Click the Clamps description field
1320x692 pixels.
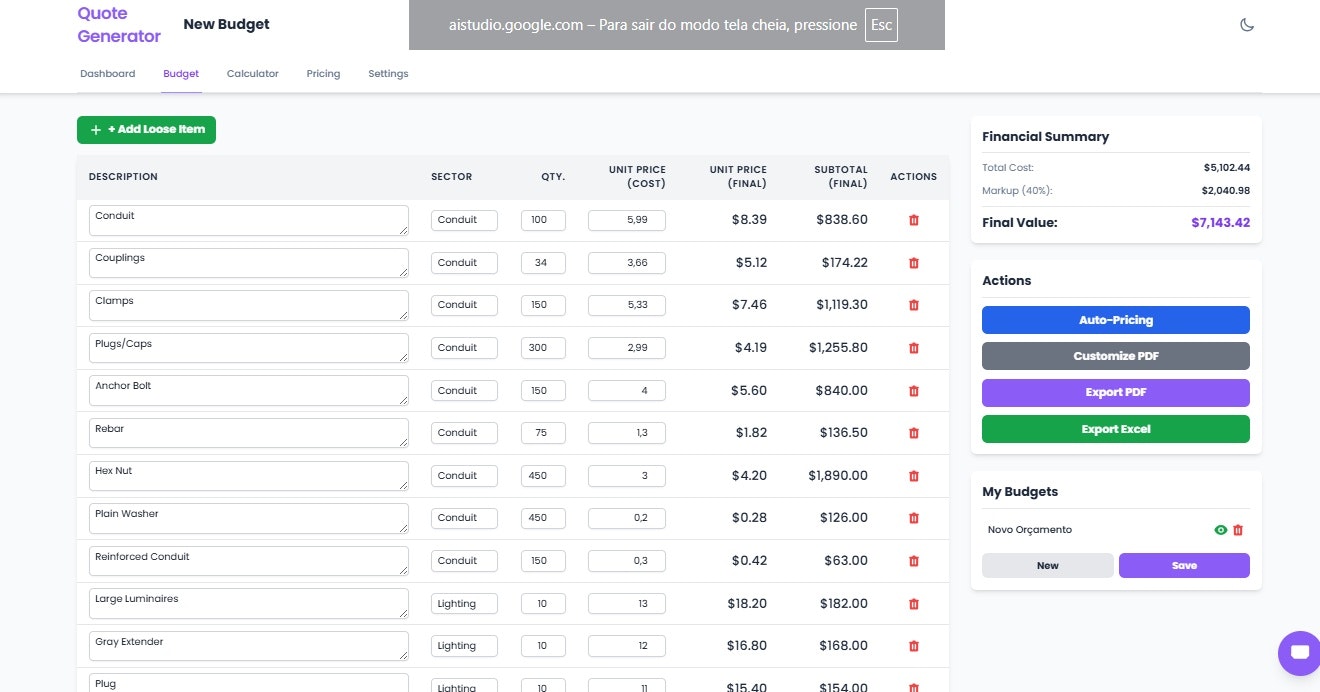click(x=247, y=305)
